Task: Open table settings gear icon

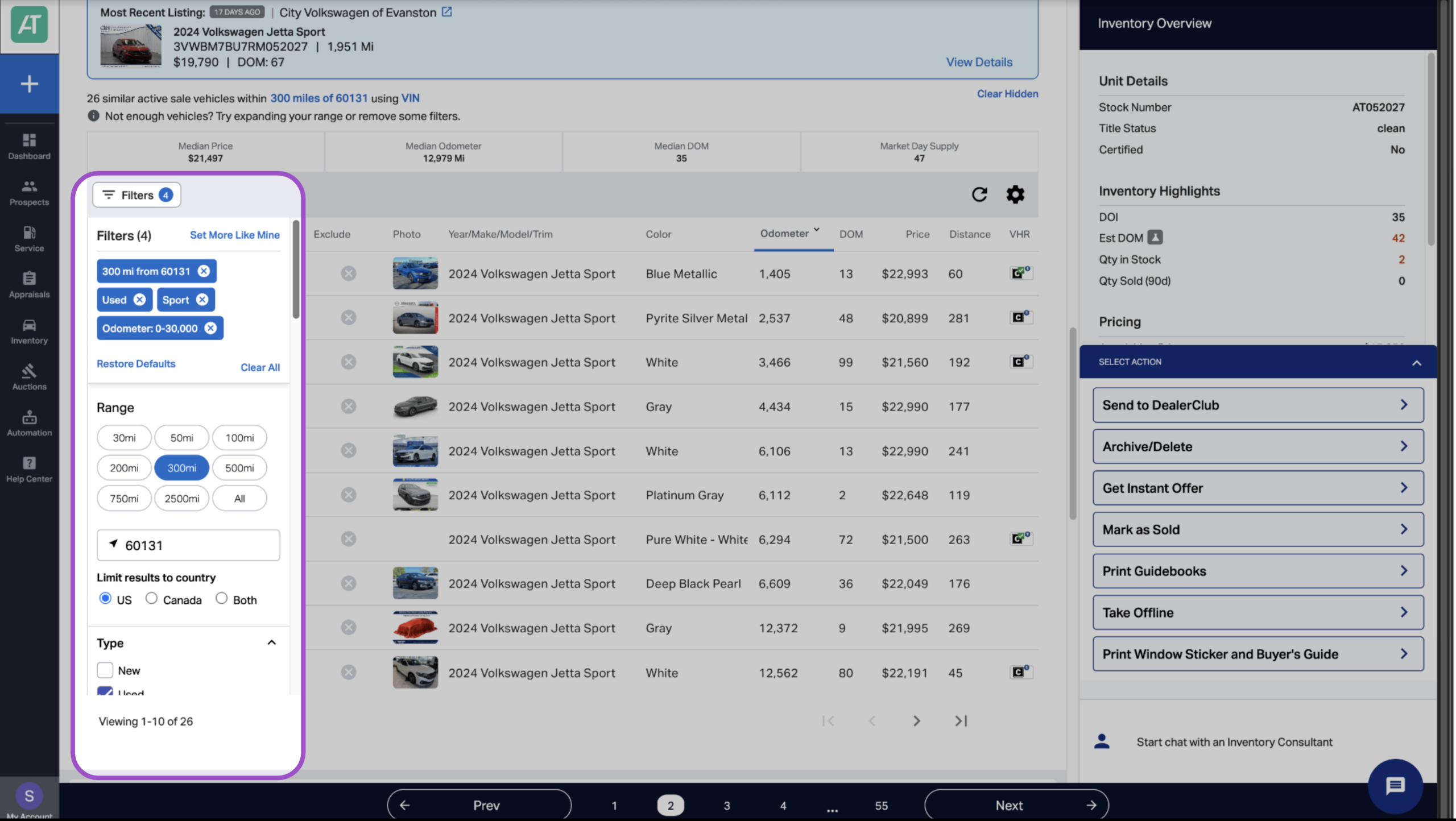Action: point(1015,194)
